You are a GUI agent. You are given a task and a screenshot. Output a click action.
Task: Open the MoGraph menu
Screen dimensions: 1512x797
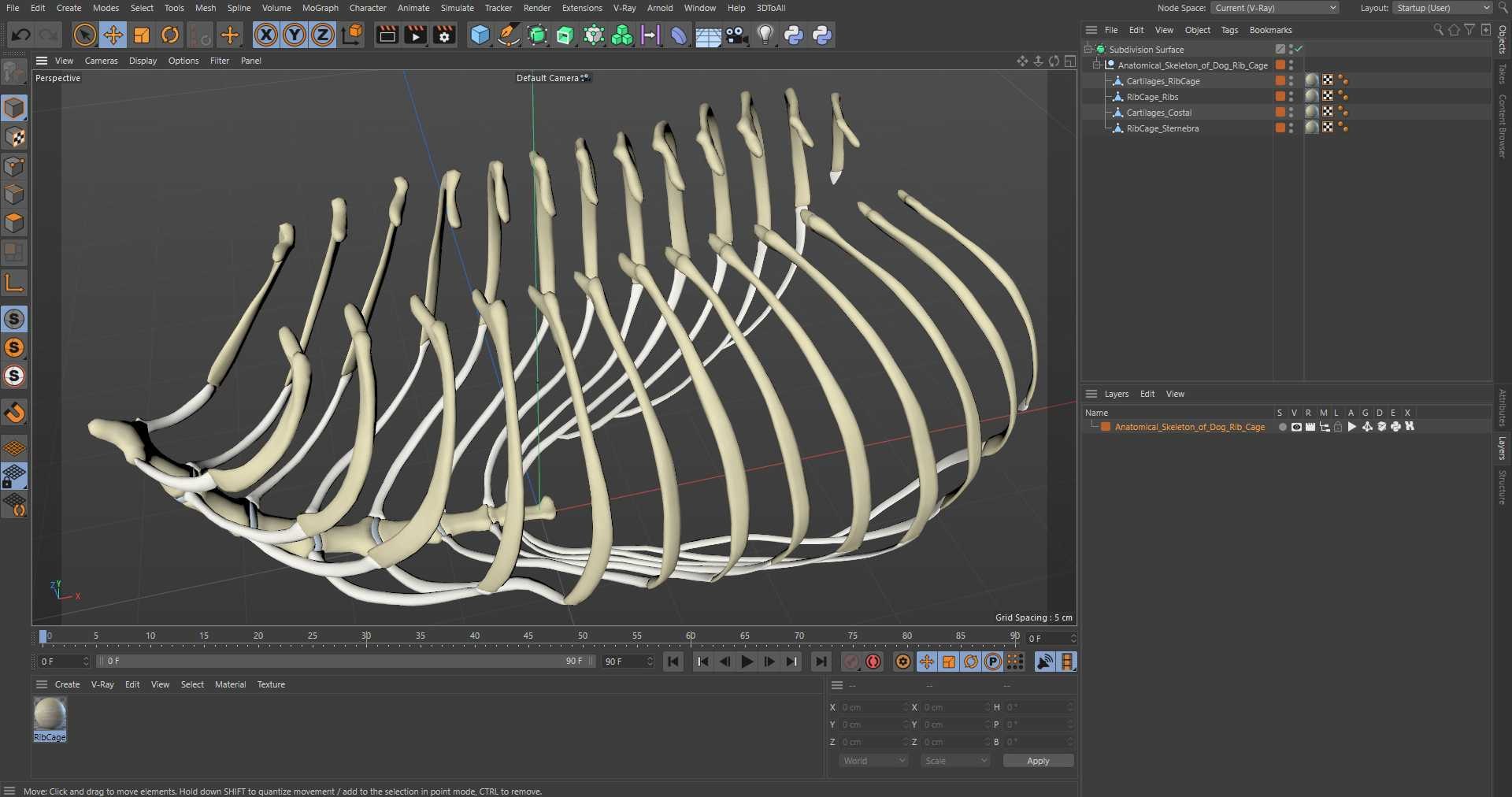pyautogui.click(x=320, y=8)
